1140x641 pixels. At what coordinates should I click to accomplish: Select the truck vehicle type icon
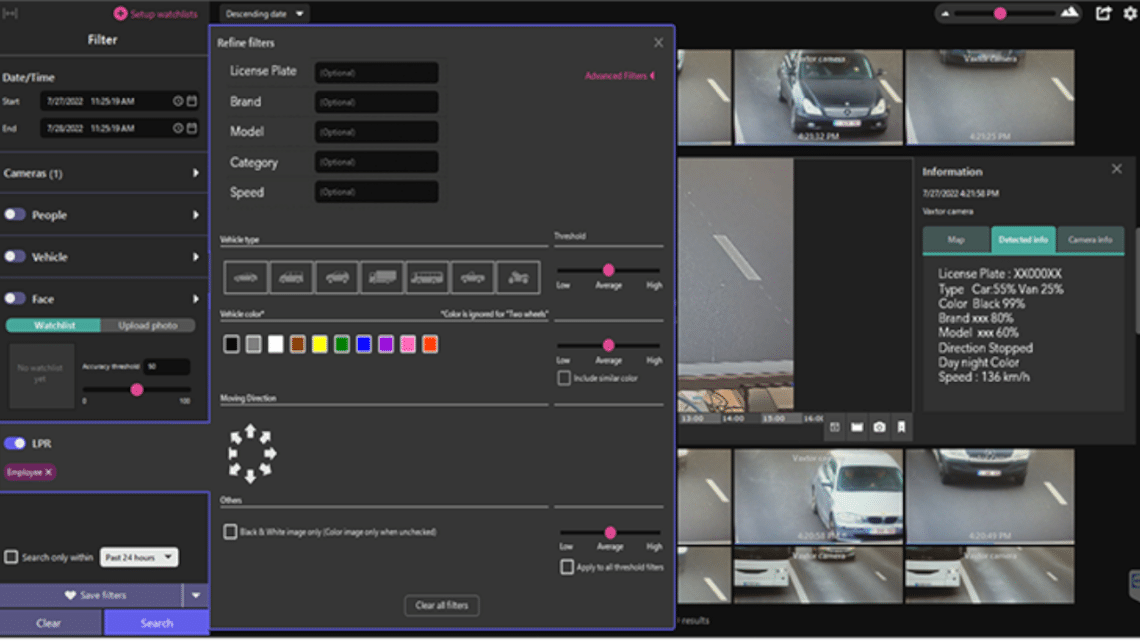[381, 277]
